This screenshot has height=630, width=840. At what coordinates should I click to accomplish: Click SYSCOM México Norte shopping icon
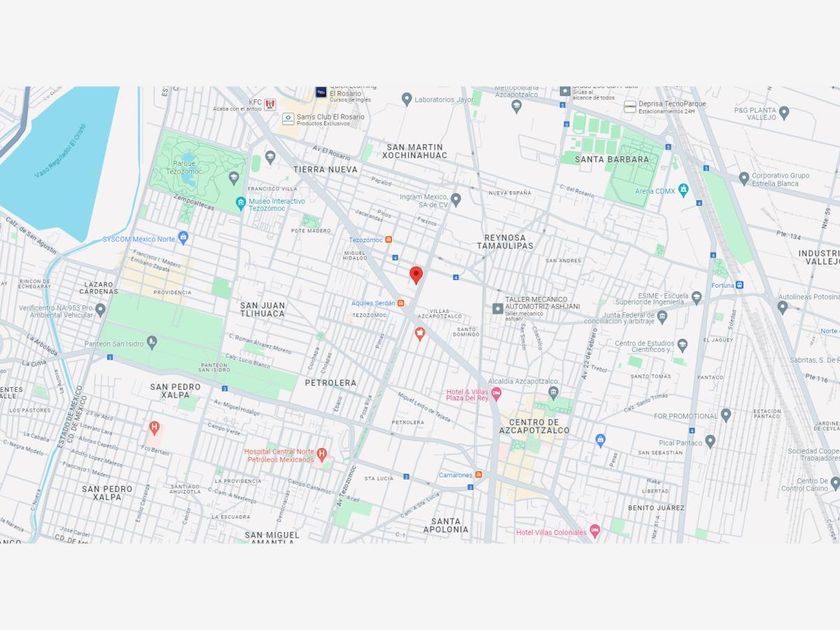(x=183, y=237)
